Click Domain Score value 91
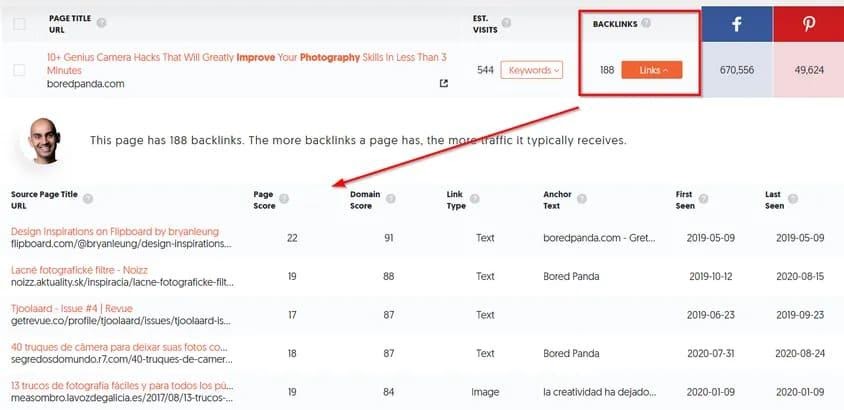 click(389, 238)
